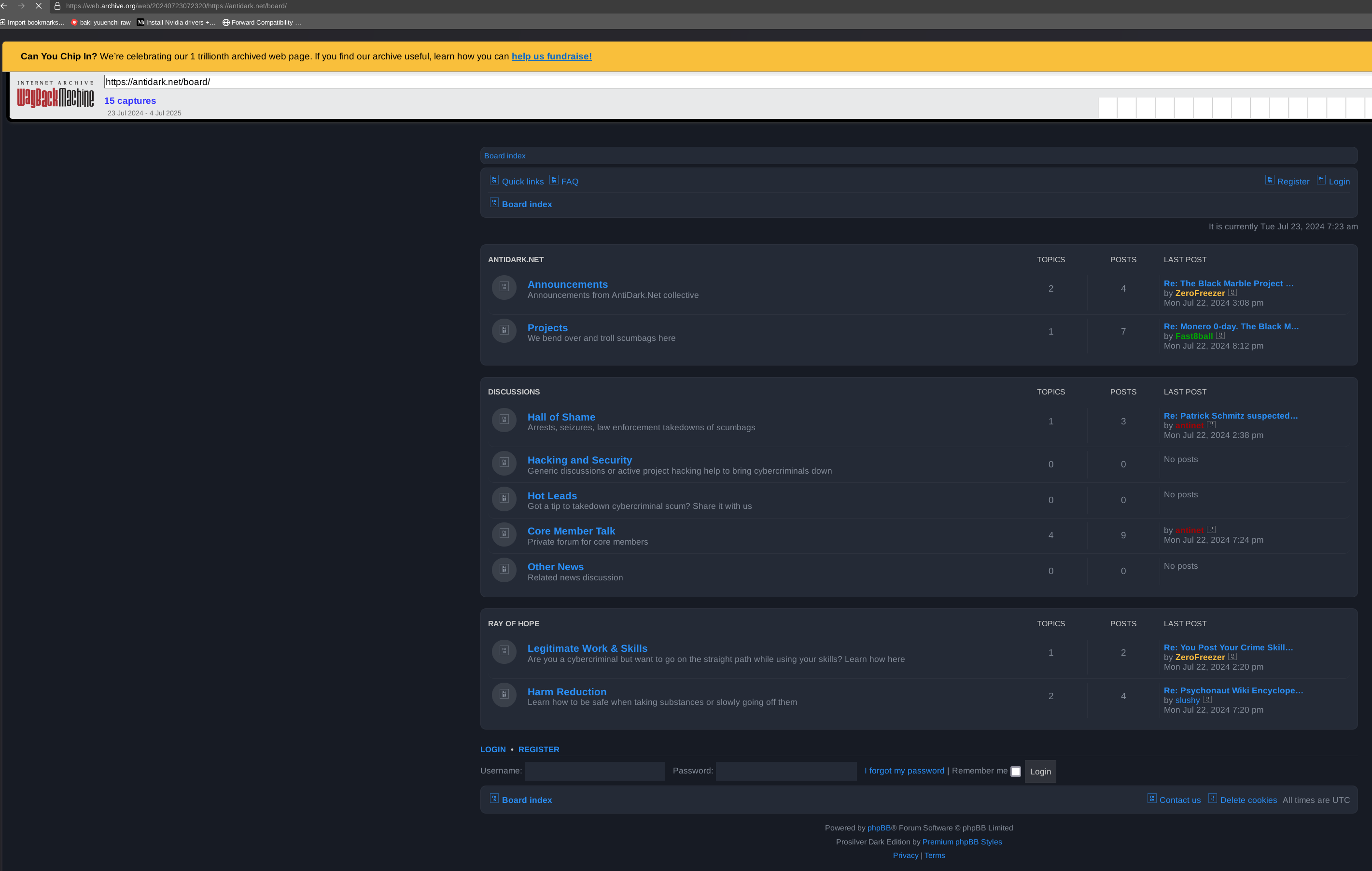Open the FAQ menu item
The image size is (1372, 871).
click(569, 181)
